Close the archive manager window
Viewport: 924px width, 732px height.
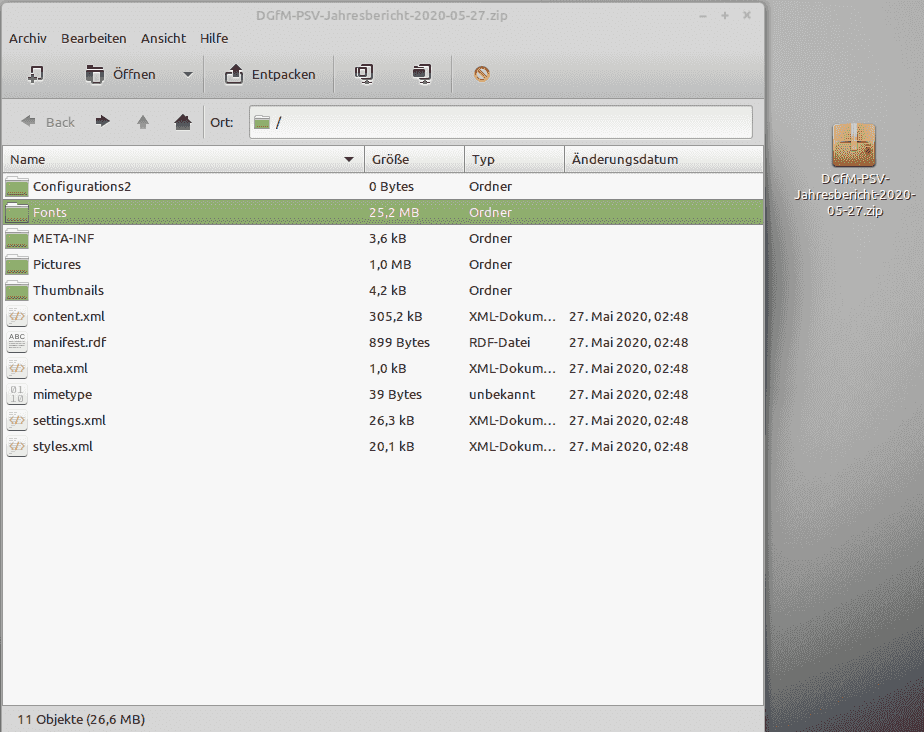747,16
